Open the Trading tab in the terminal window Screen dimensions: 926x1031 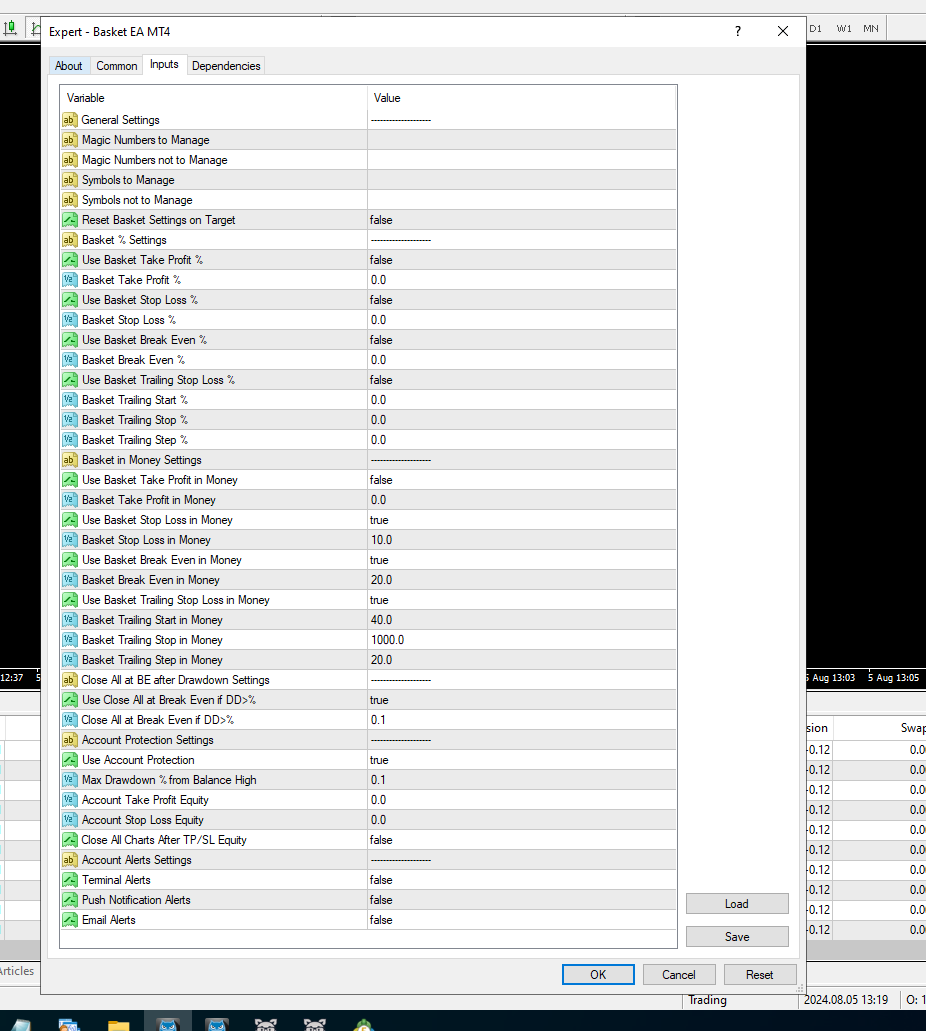707,1000
